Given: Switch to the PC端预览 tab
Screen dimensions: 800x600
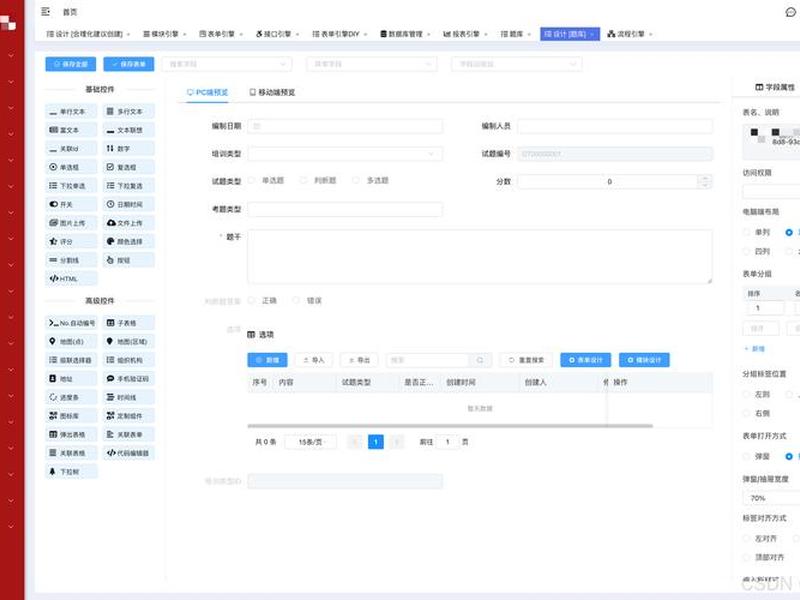Looking at the screenshot, I should coord(207,92).
